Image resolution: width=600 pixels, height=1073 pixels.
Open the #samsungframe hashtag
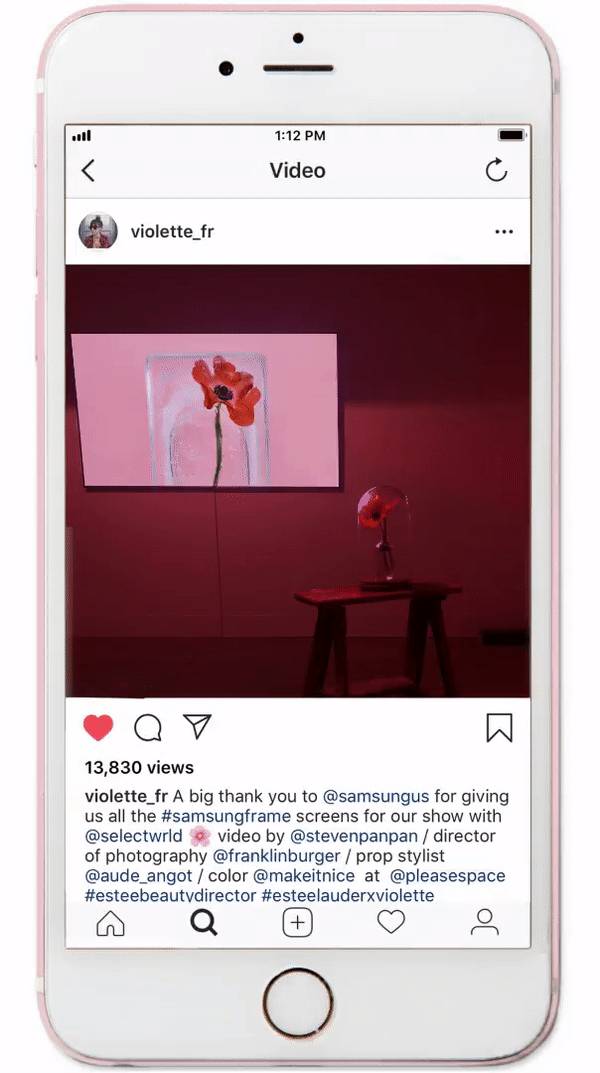tap(226, 816)
